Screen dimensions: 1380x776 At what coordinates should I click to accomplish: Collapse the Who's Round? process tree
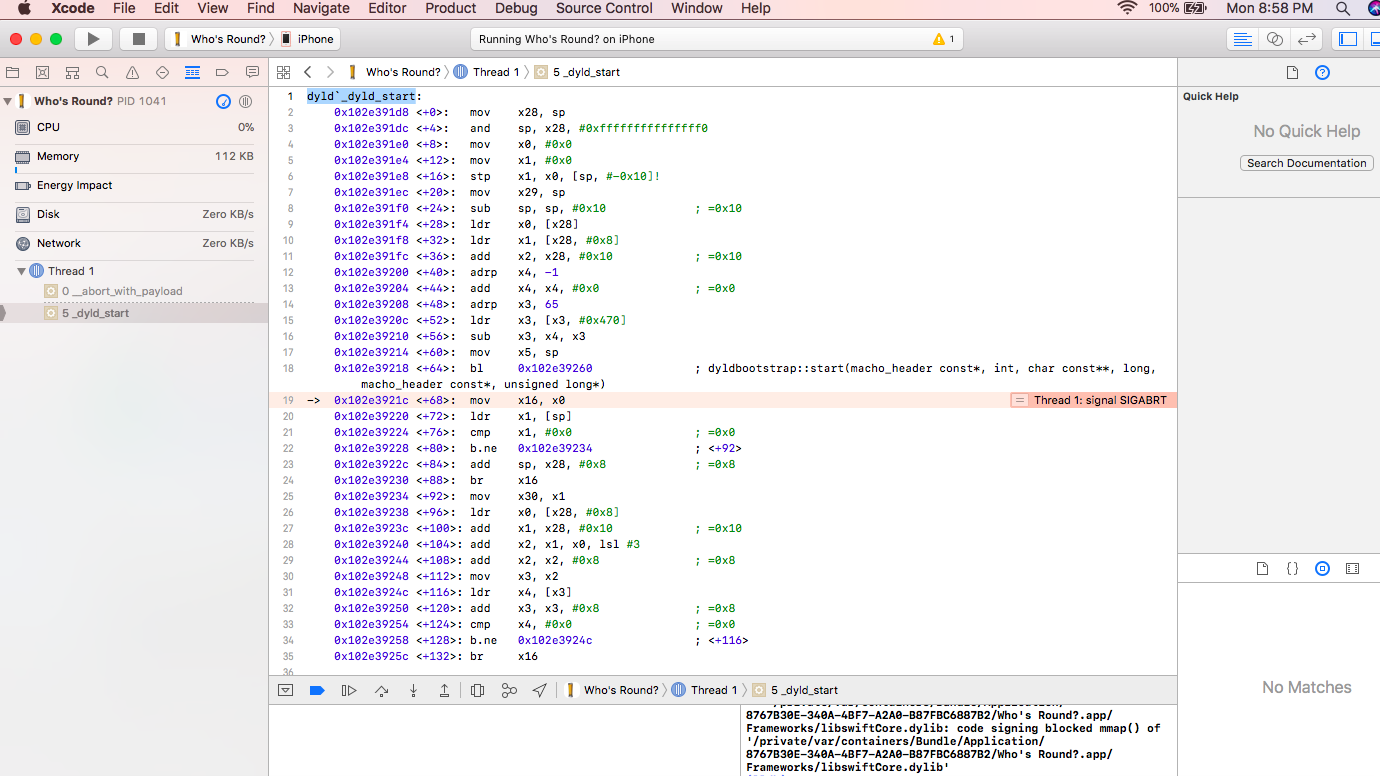(x=8, y=101)
